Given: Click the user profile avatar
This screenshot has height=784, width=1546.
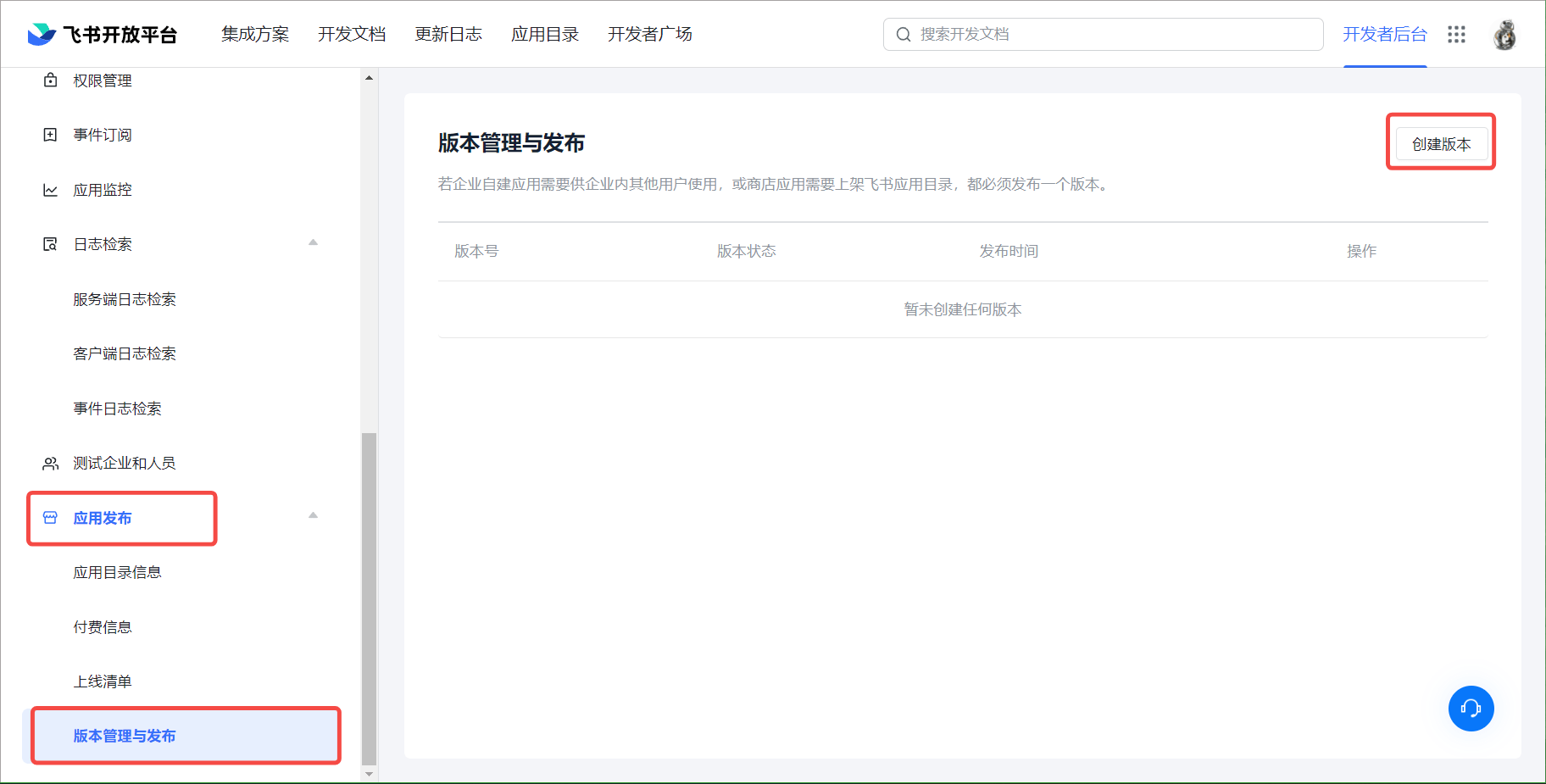Looking at the screenshot, I should tap(1504, 35).
